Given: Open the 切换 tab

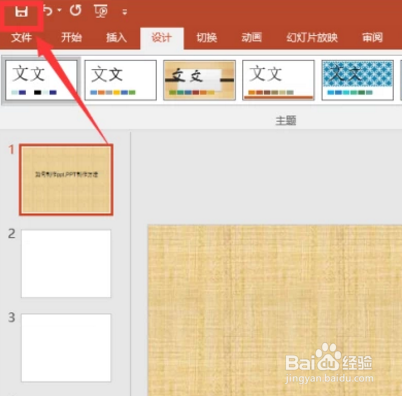Looking at the screenshot, I should point(207,37).
